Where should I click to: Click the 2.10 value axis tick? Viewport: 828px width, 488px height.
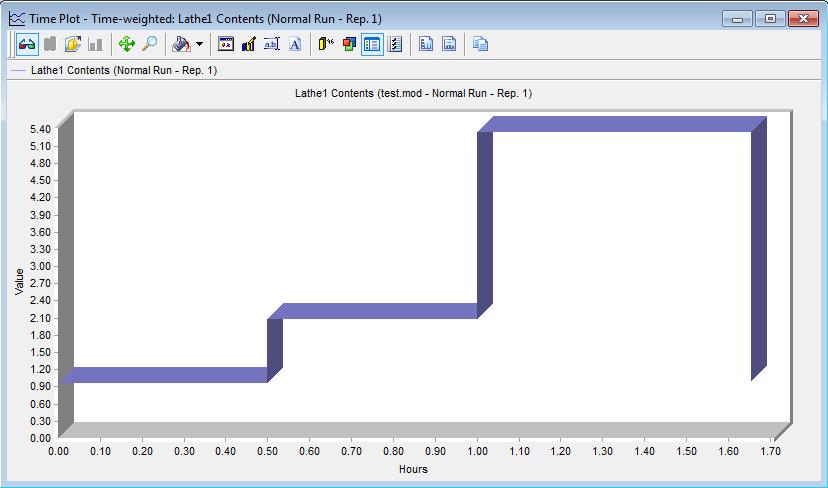41,318
